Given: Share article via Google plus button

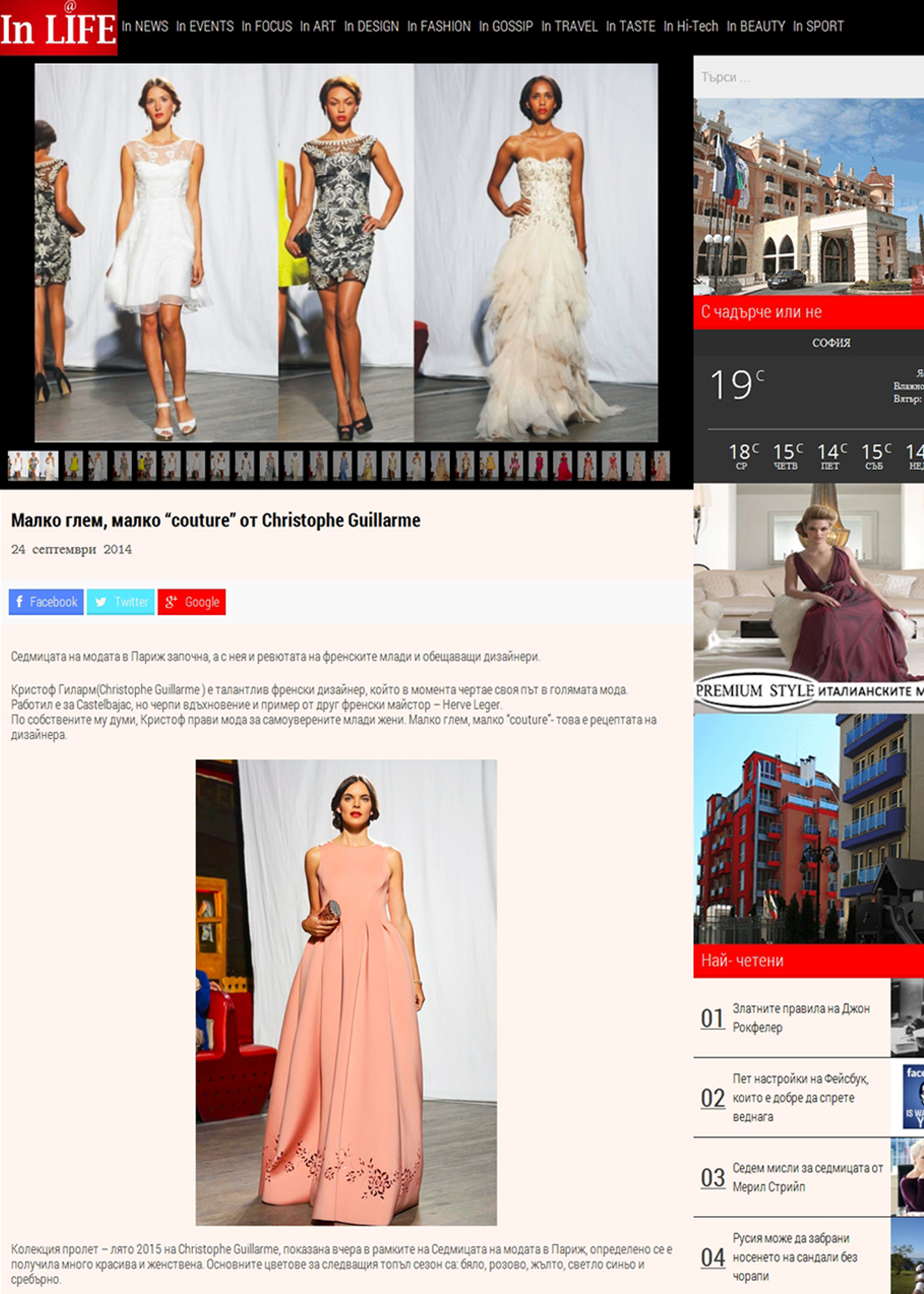Looking at the screenshot, I should point(192,601).
